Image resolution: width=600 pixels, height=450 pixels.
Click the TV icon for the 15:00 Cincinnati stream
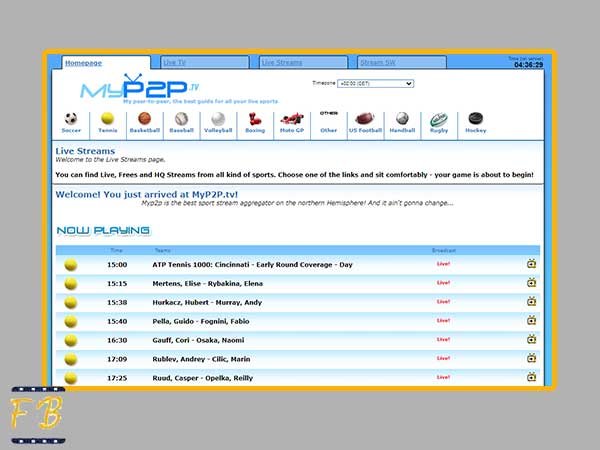coord(531,264)
